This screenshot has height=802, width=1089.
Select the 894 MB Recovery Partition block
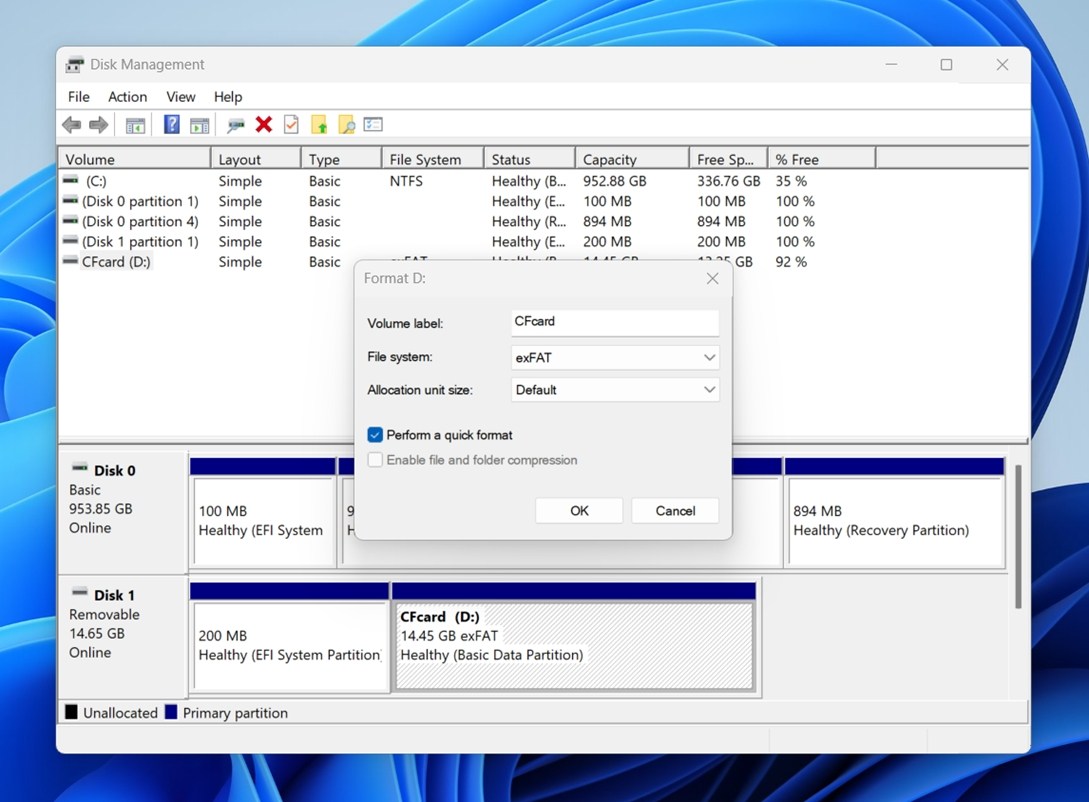pos(895,520)
